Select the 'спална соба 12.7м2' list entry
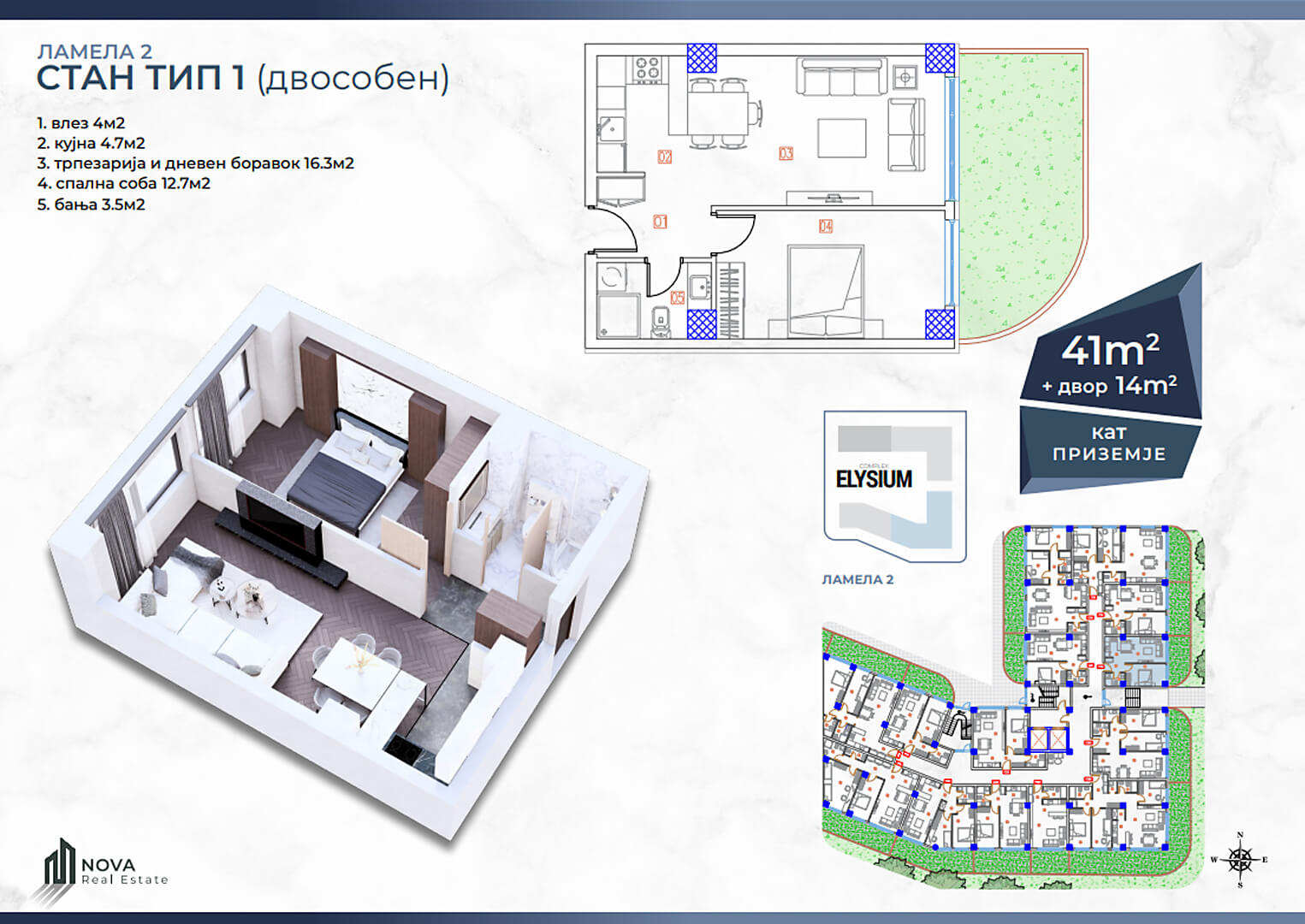 tap(124, 183)
